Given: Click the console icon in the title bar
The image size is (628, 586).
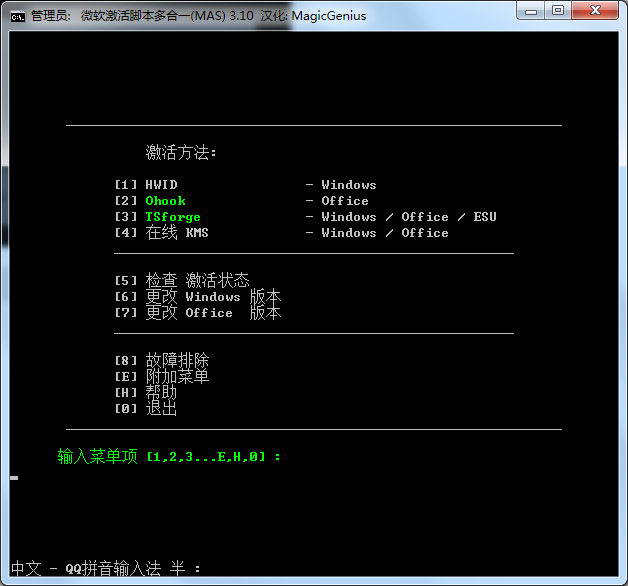Looking at the screenshot, I should coord(17,15).
